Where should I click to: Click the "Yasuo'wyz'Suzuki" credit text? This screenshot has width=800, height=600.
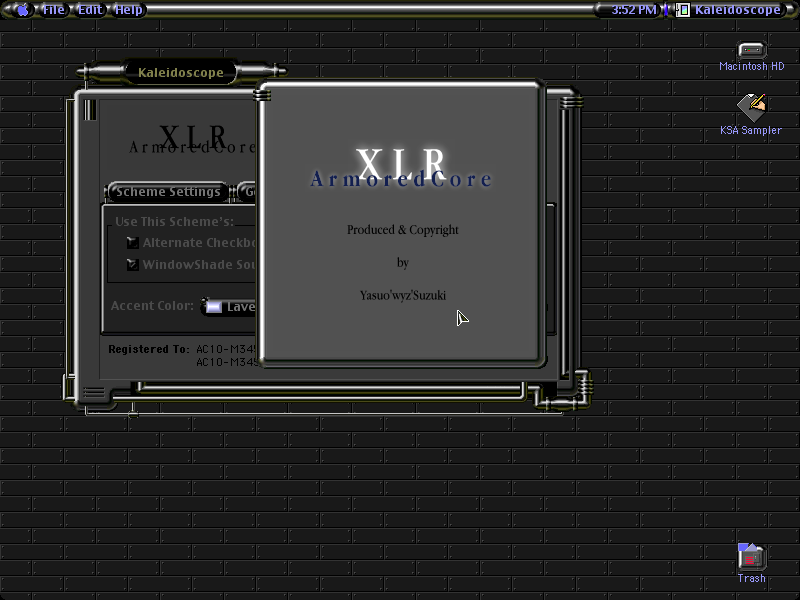[403, 295]
